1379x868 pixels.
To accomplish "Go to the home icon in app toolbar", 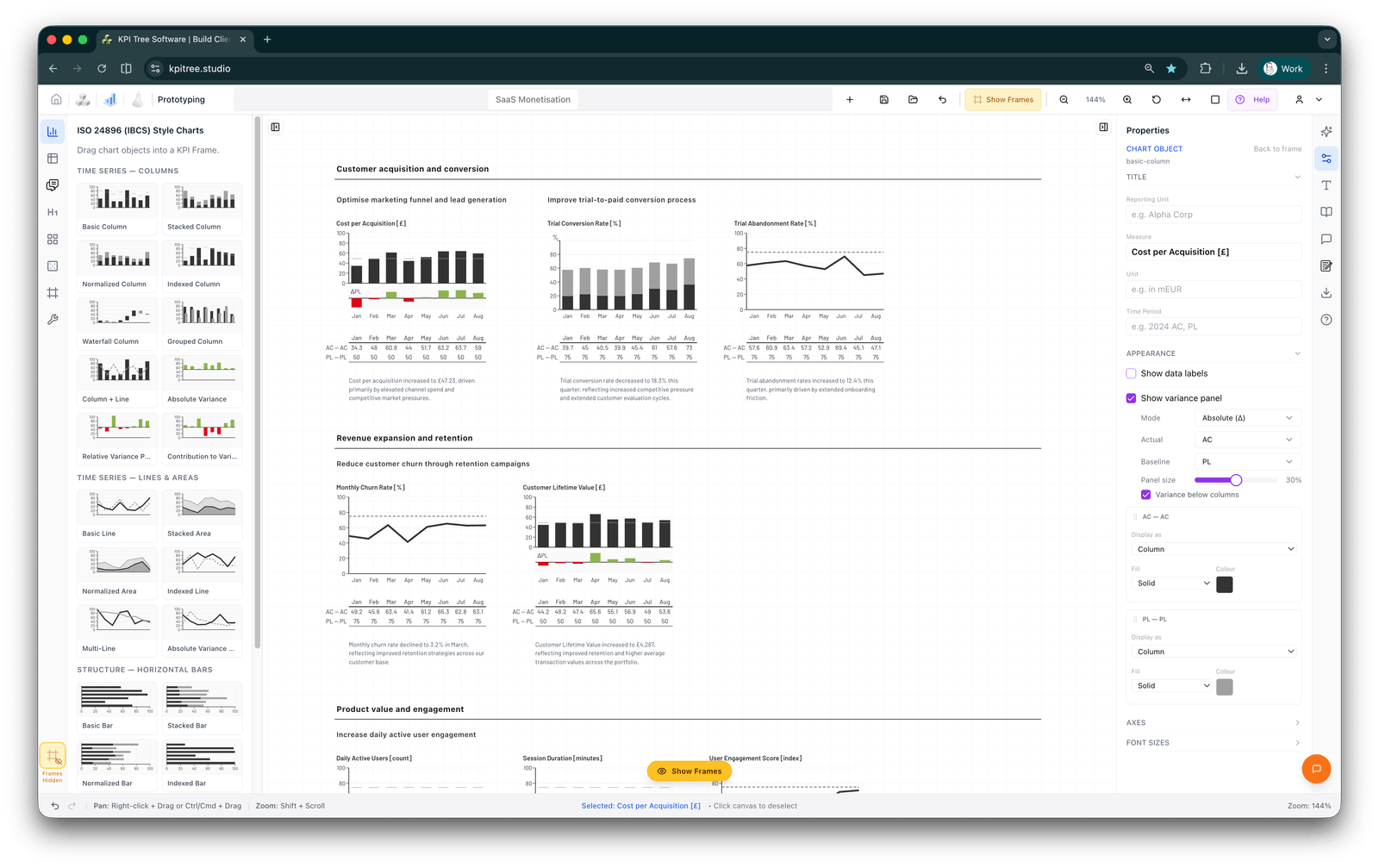I will click(56, 99).
